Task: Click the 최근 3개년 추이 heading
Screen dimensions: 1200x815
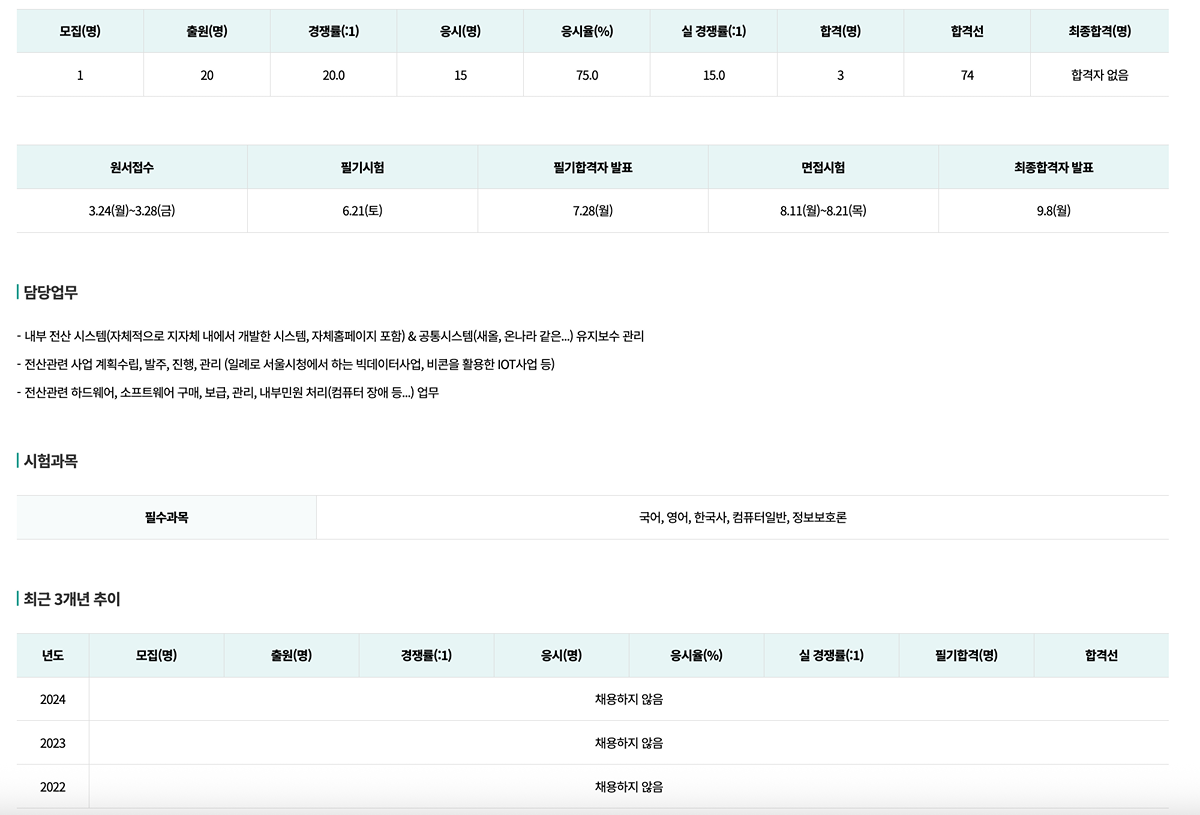Action: (71, 599)
